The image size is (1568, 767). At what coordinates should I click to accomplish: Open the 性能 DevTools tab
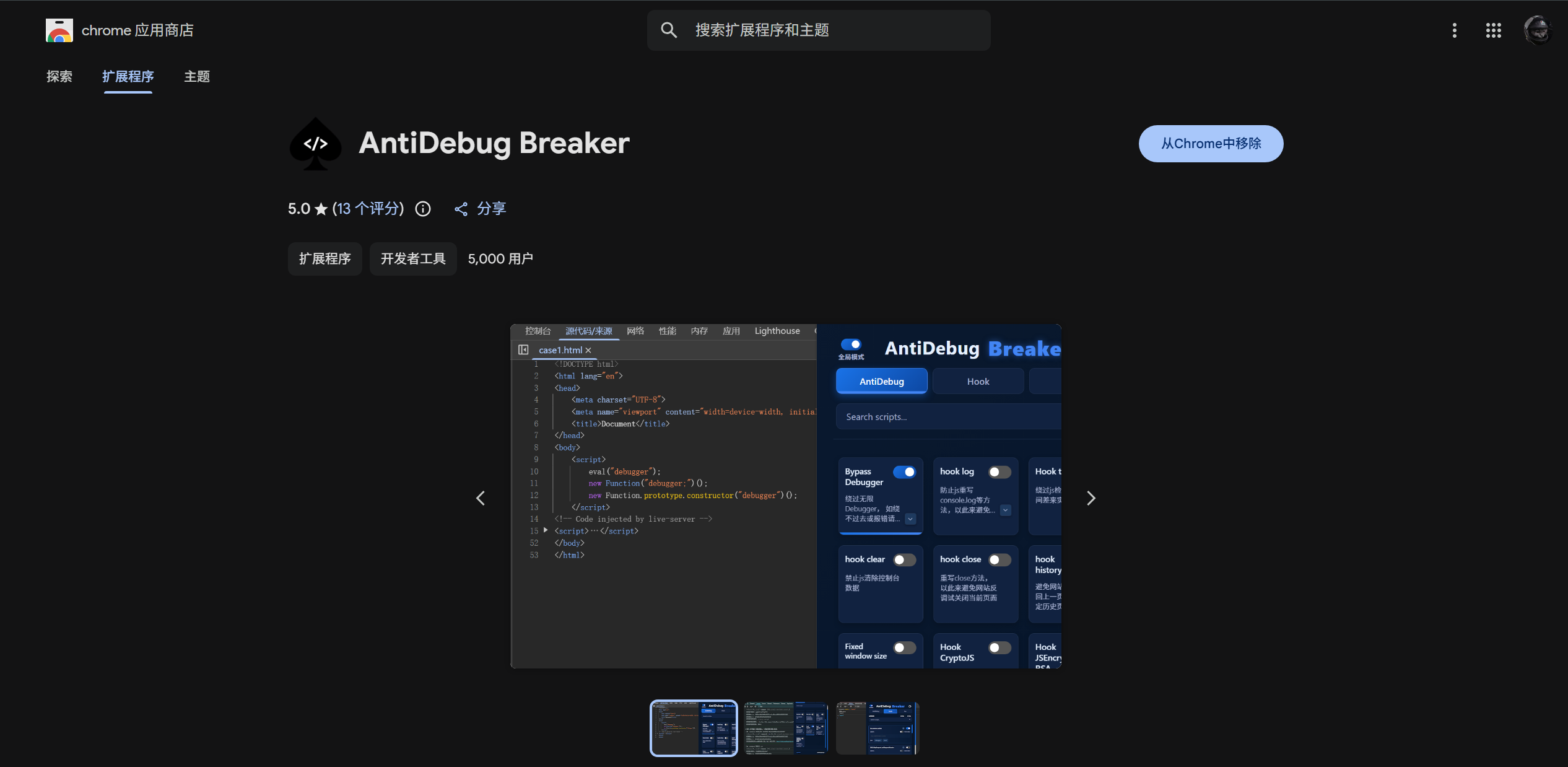click(x=668, y=331)
